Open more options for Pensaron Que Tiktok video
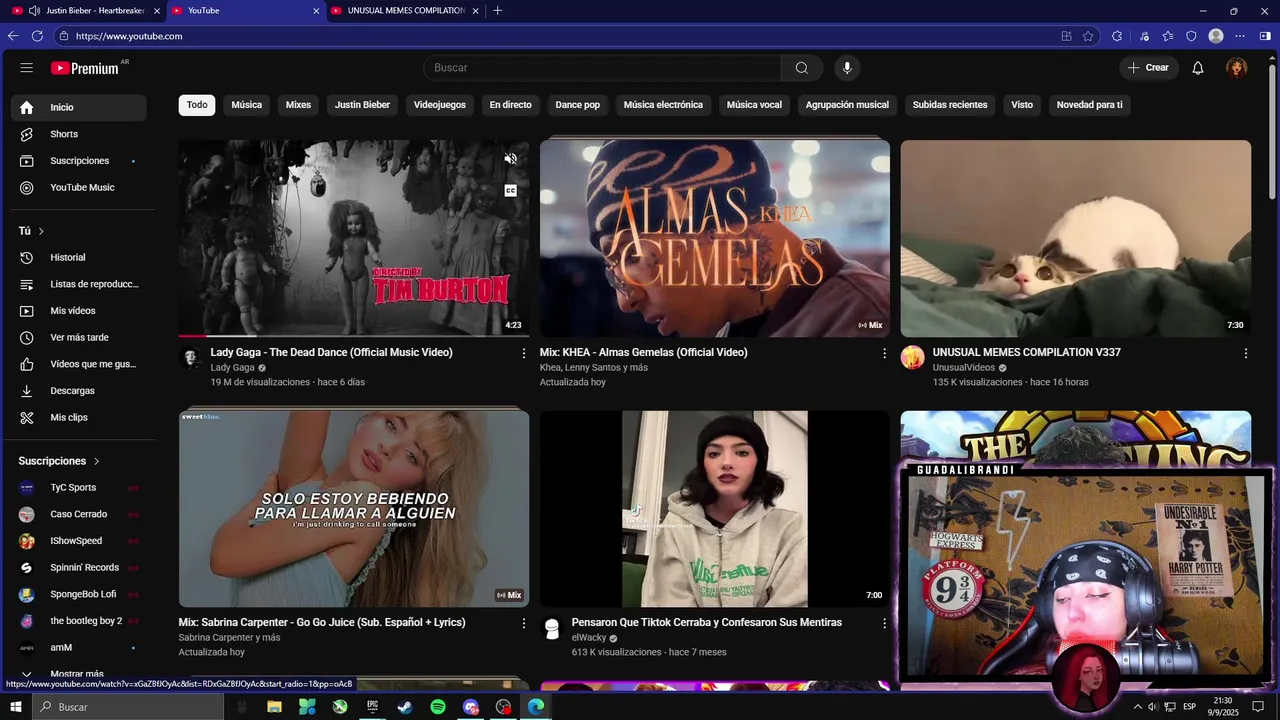Image resolution: width=1280 pixels, height=720 pixels. [884, 623]
